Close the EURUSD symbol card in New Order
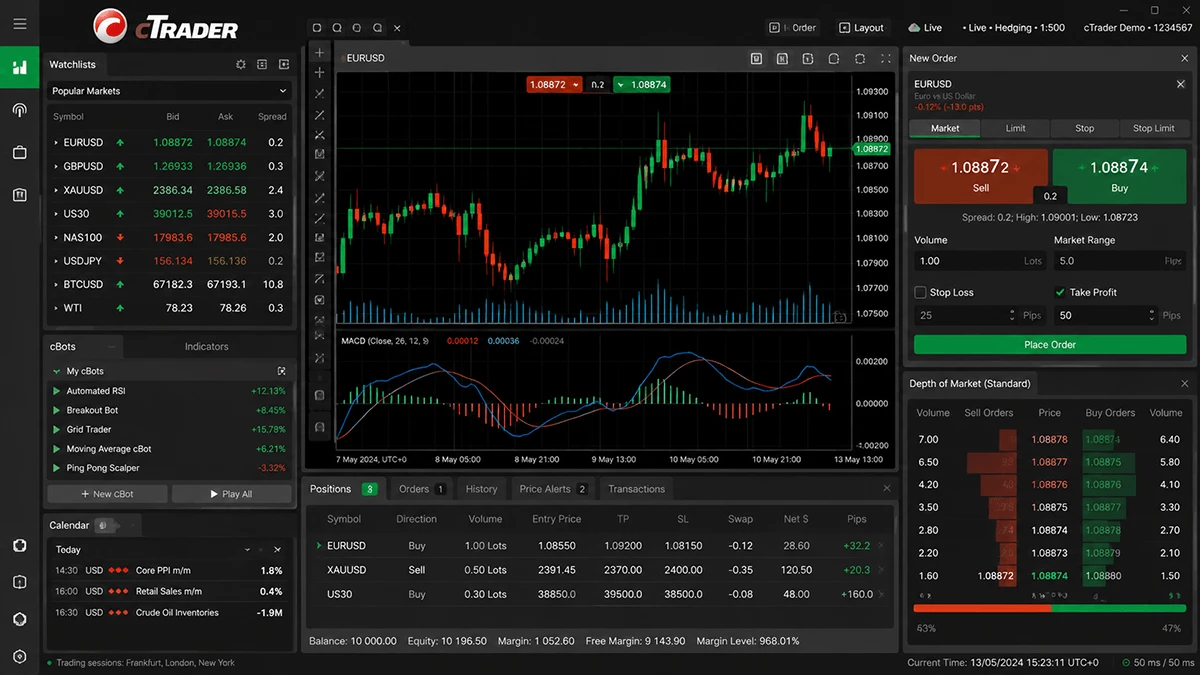This screenshot has width=1200, height=675. (x=1180, y=85)
